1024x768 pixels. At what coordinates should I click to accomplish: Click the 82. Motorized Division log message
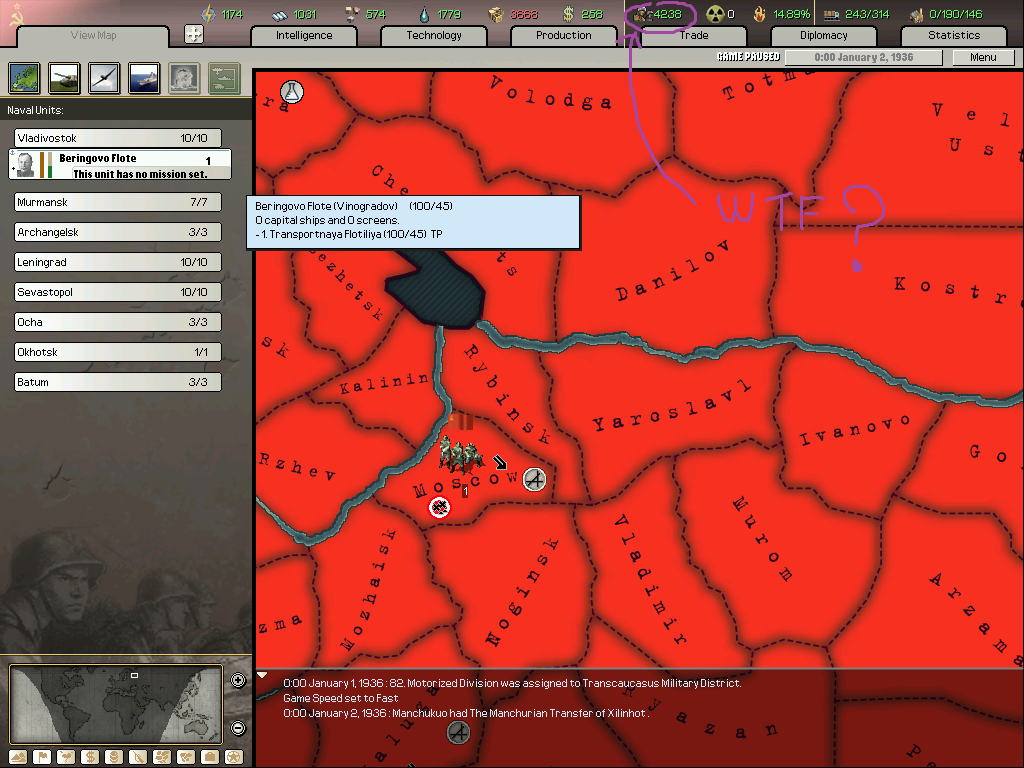[512, 683]
